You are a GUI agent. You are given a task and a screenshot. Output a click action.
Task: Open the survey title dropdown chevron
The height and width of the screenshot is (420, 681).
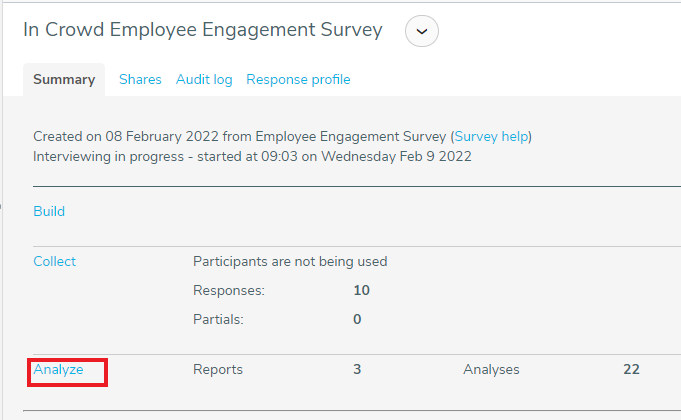pyautogui.click(x=421, y=31)
